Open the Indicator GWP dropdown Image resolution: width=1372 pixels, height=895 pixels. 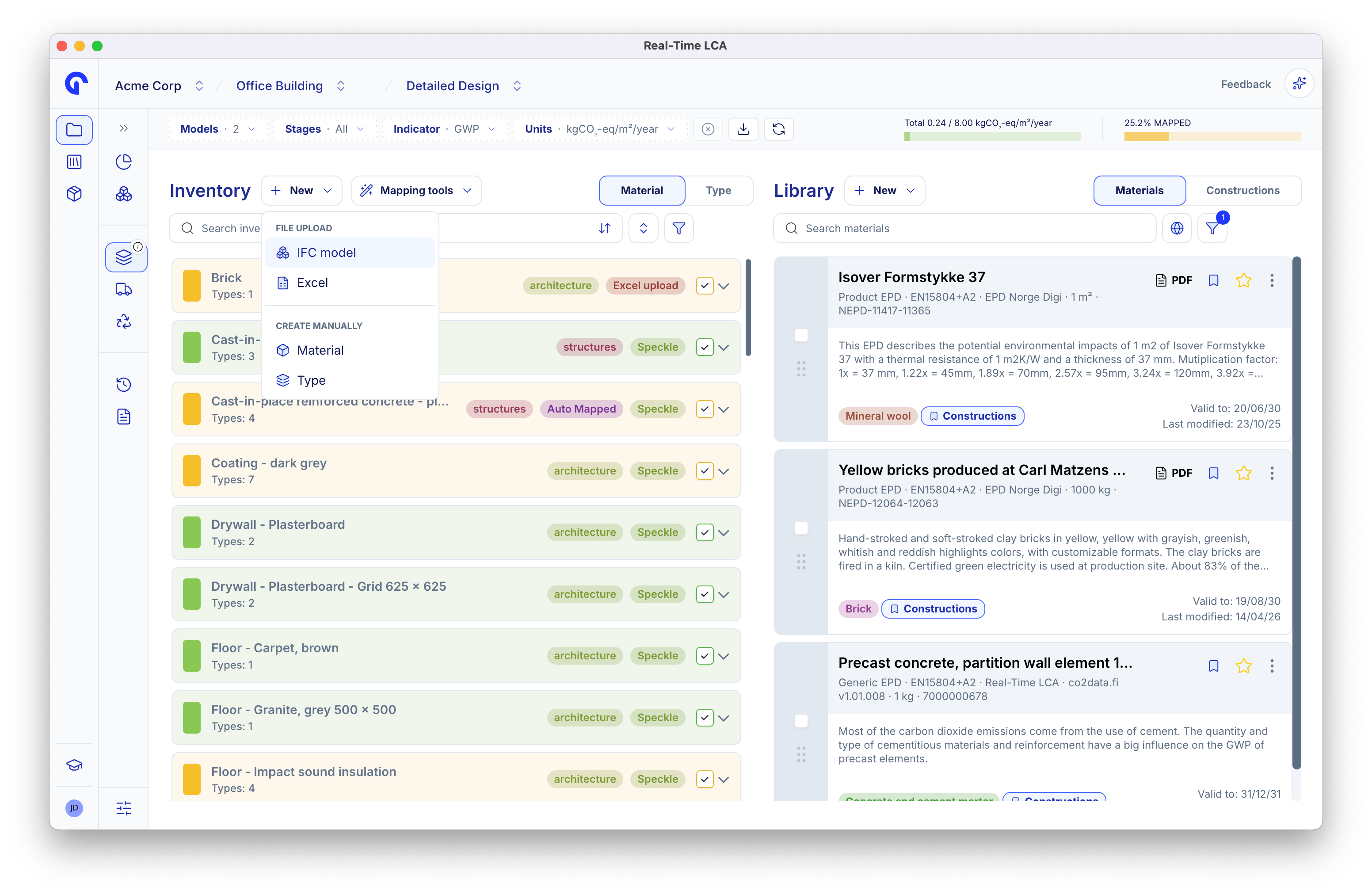pyautogui.click(x=445, y=129)
